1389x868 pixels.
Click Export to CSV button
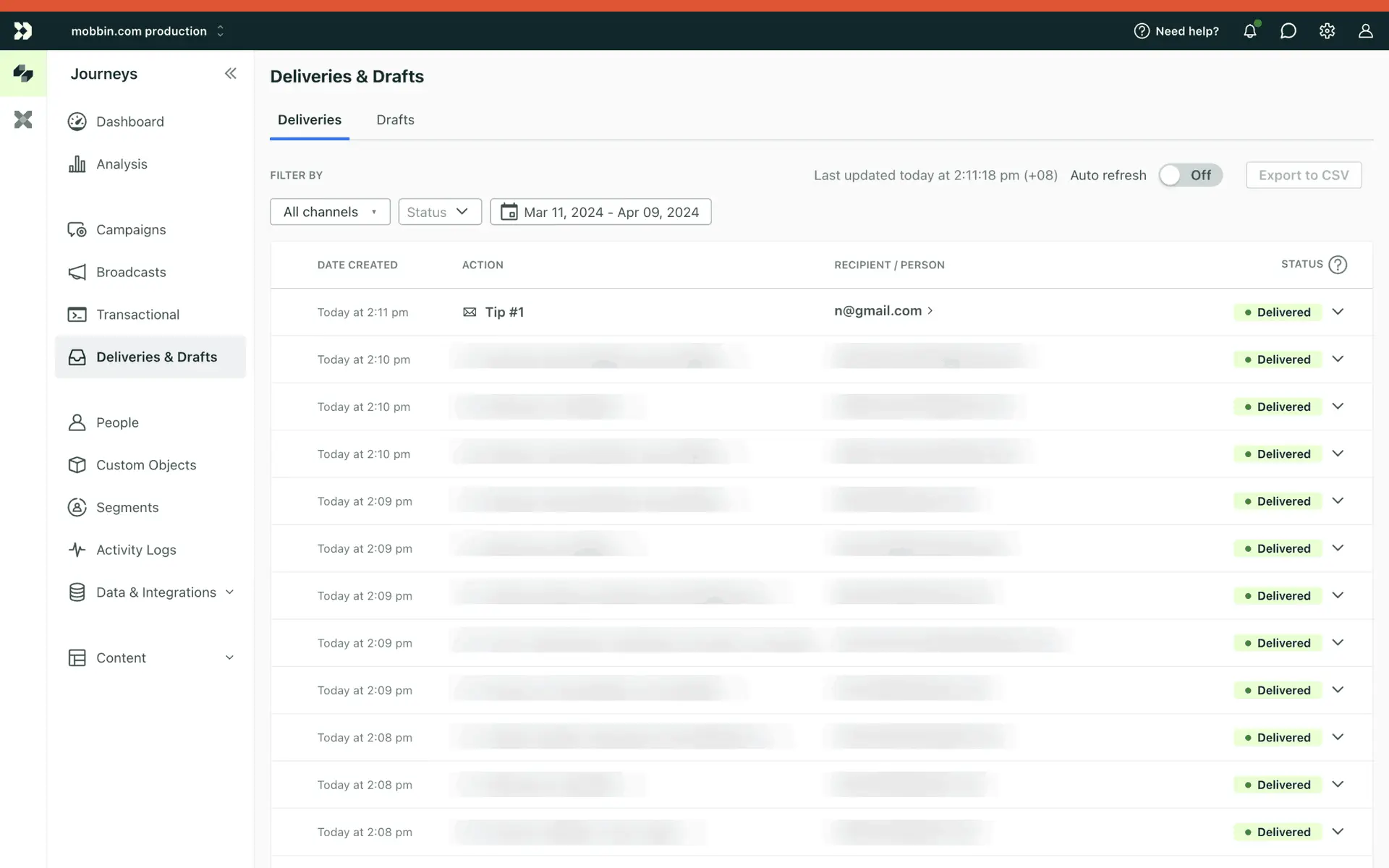tap(1303, 175)
